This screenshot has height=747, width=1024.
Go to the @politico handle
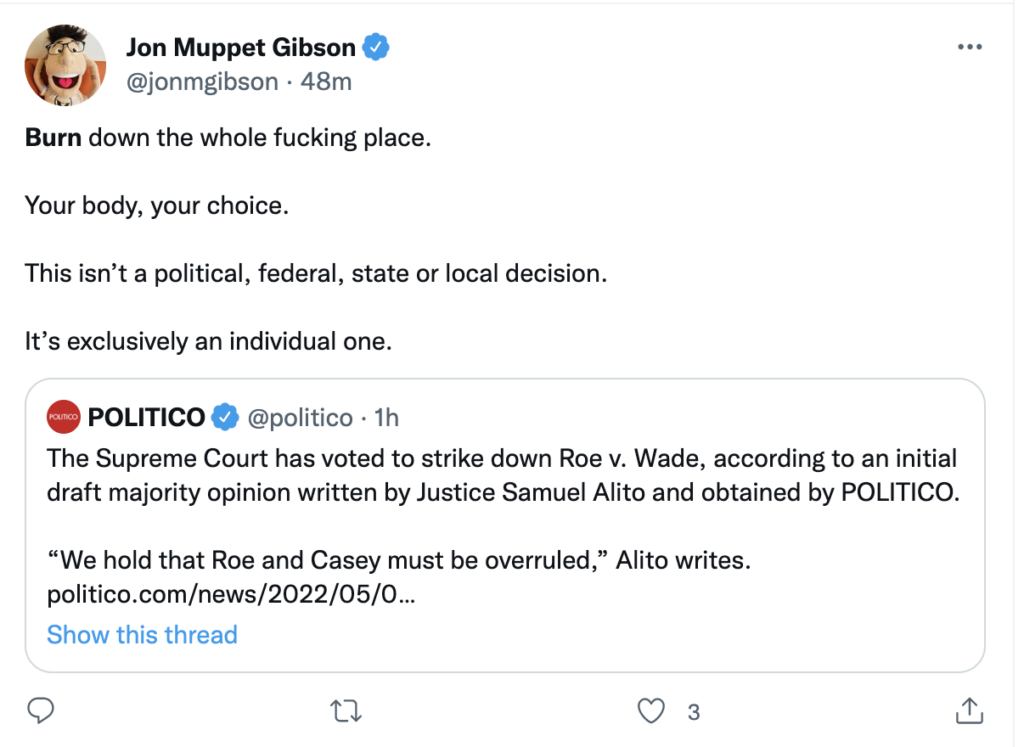coord(299,417)
